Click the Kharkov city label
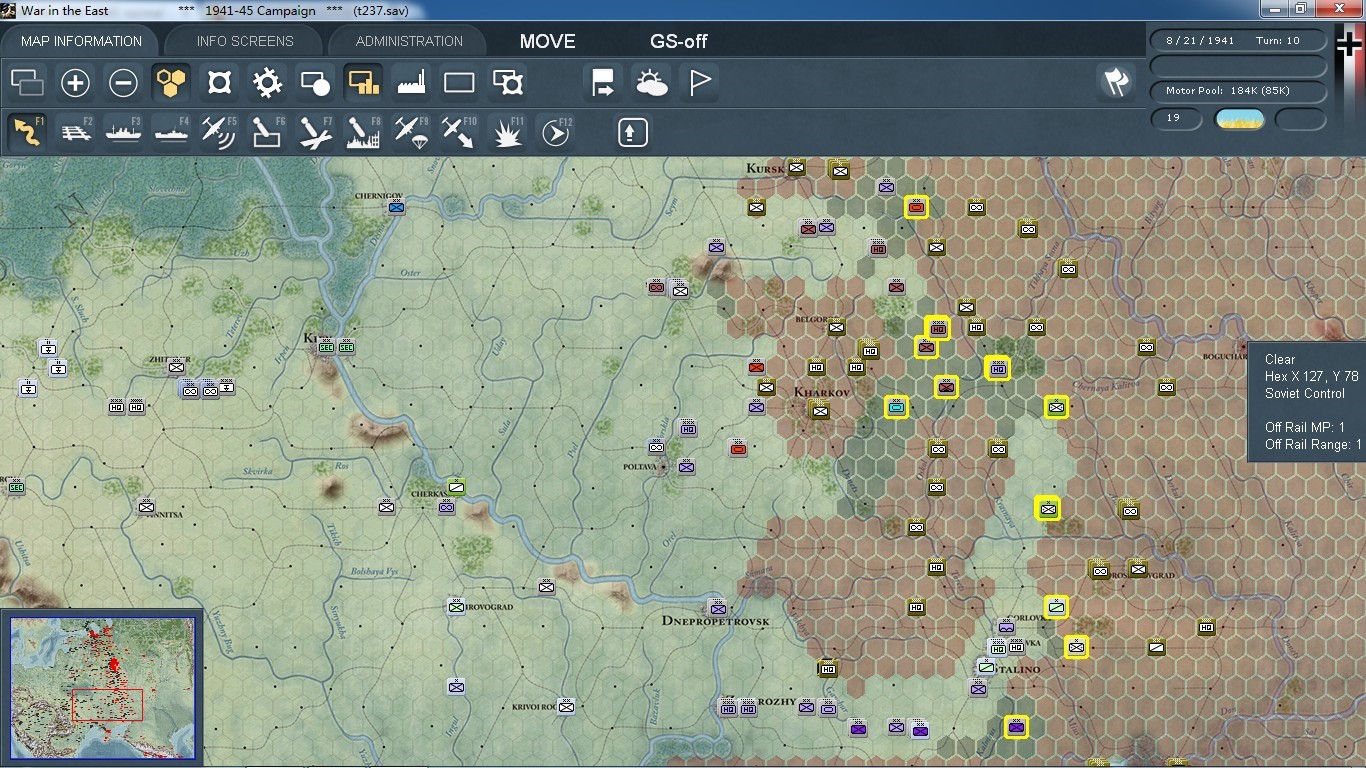 [821, 393]
